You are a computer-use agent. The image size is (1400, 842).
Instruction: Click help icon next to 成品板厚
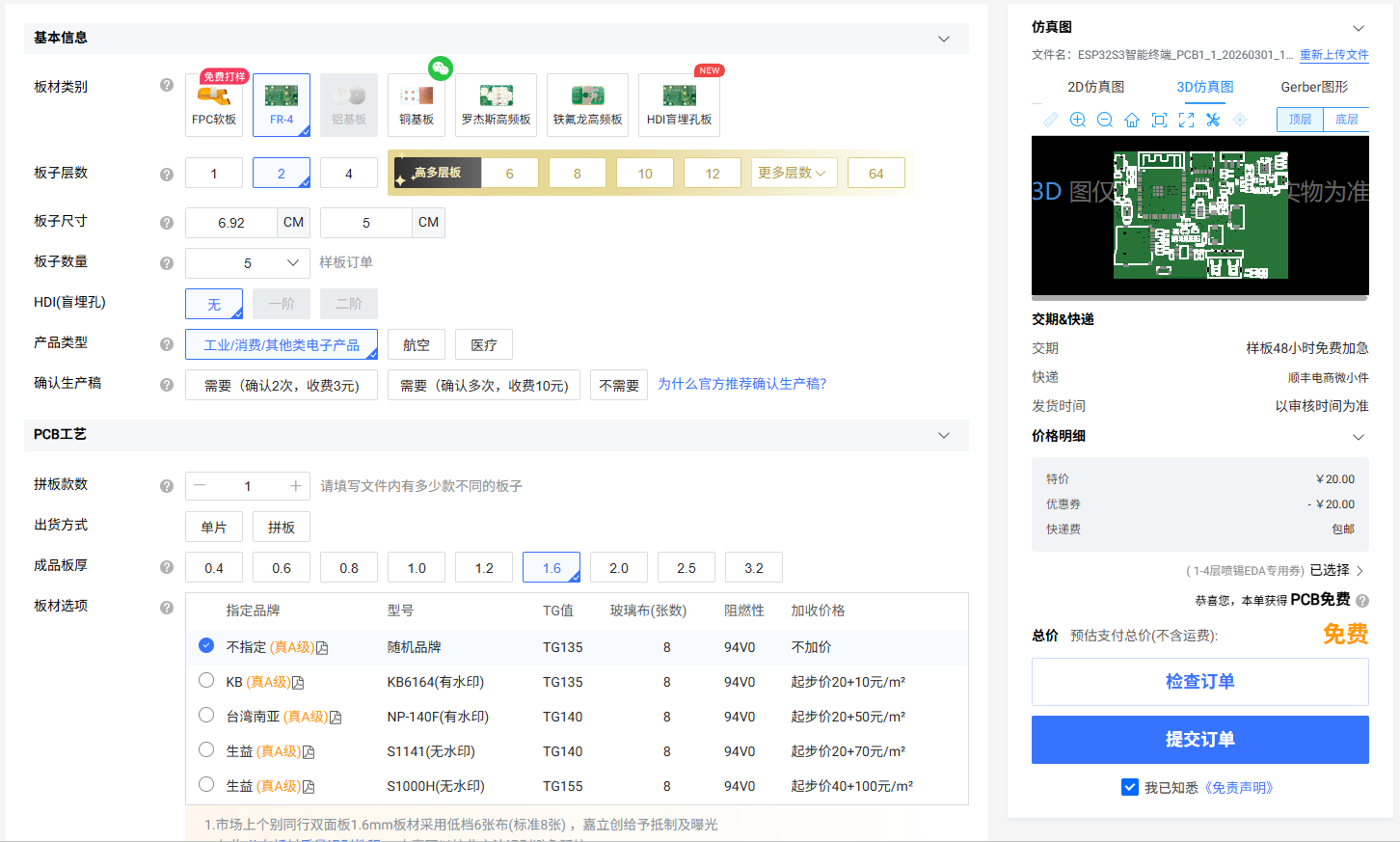(x=167, y=567)
